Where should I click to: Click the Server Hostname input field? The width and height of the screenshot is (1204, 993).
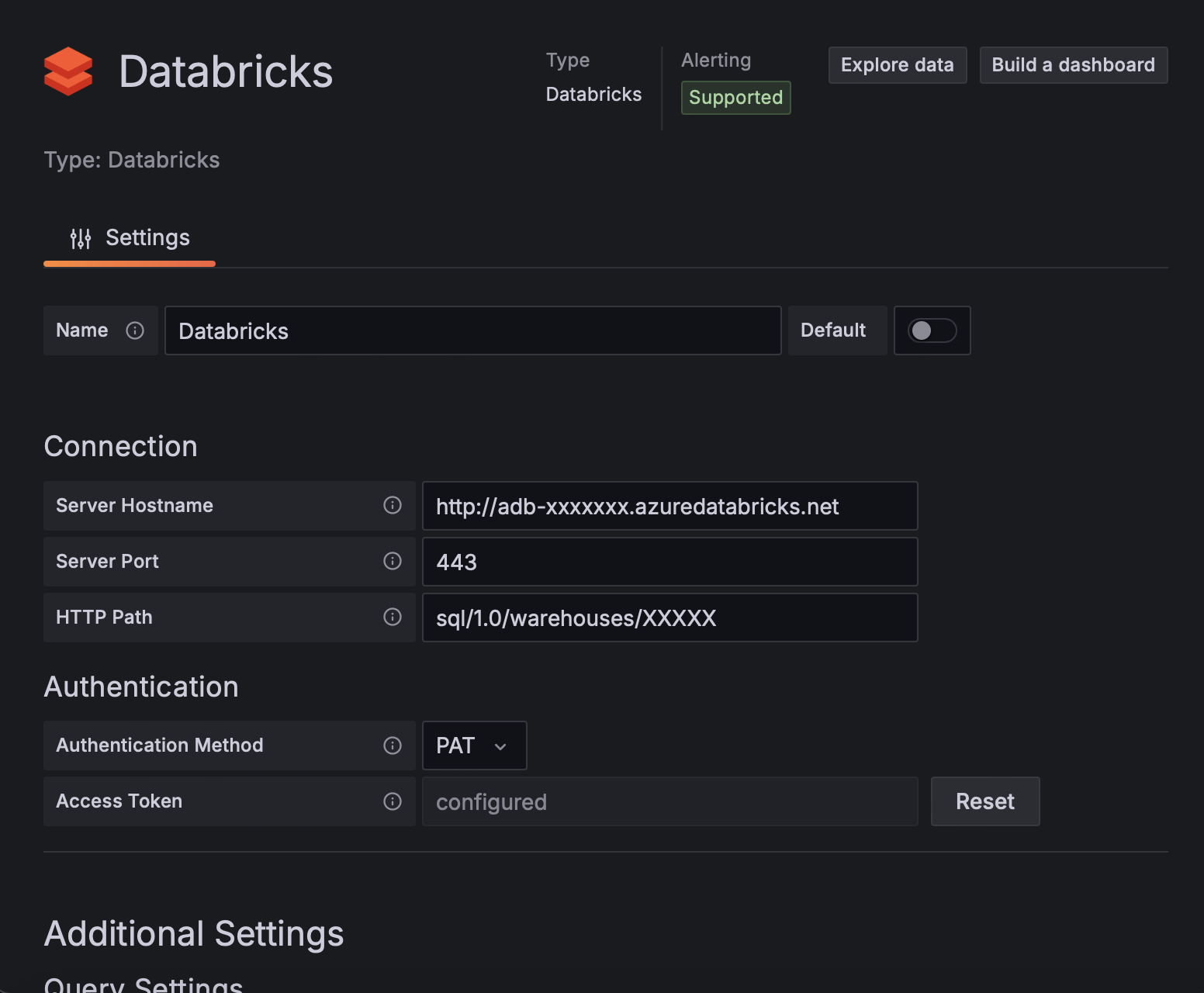click(669, 507)
